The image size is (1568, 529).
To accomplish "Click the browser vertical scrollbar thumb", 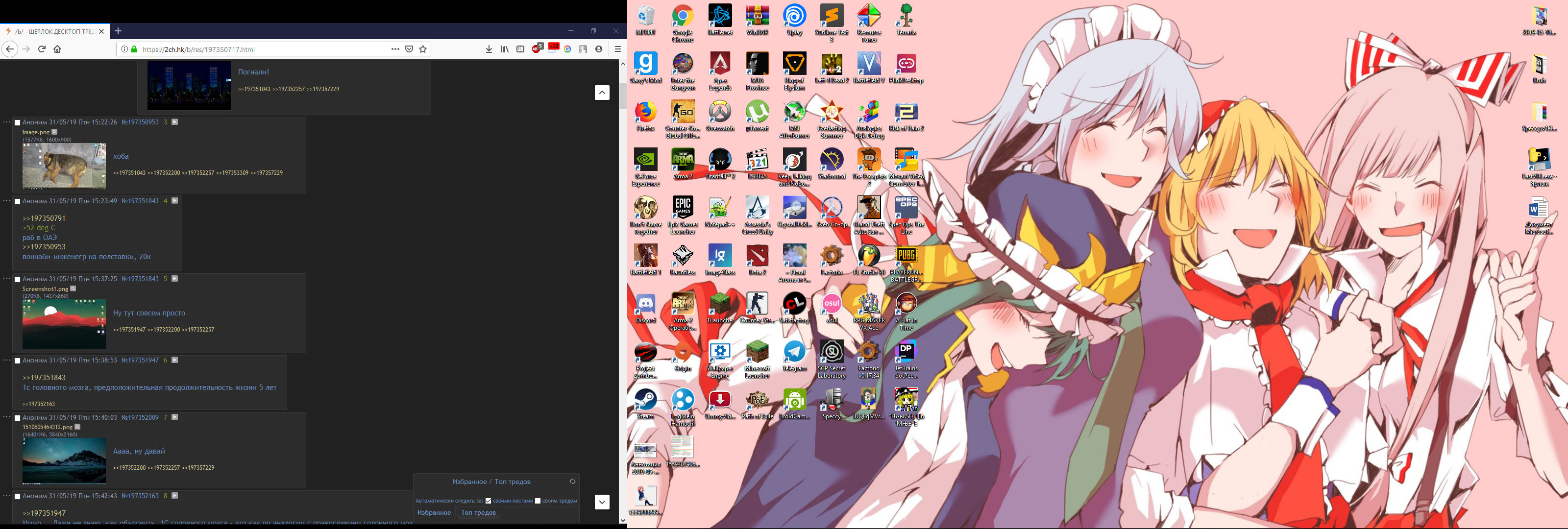I will coord(623,96).
